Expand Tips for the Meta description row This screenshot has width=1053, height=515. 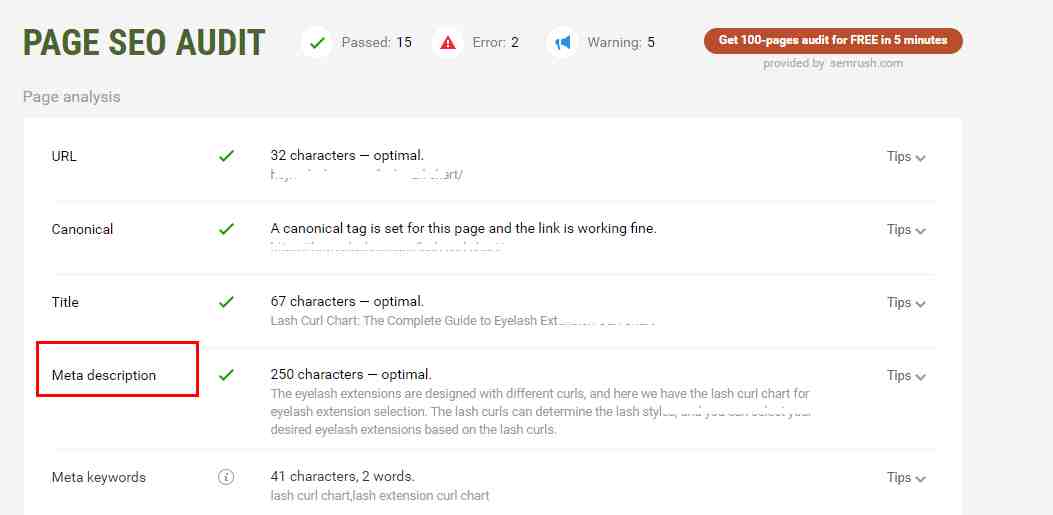pos(906,375)
